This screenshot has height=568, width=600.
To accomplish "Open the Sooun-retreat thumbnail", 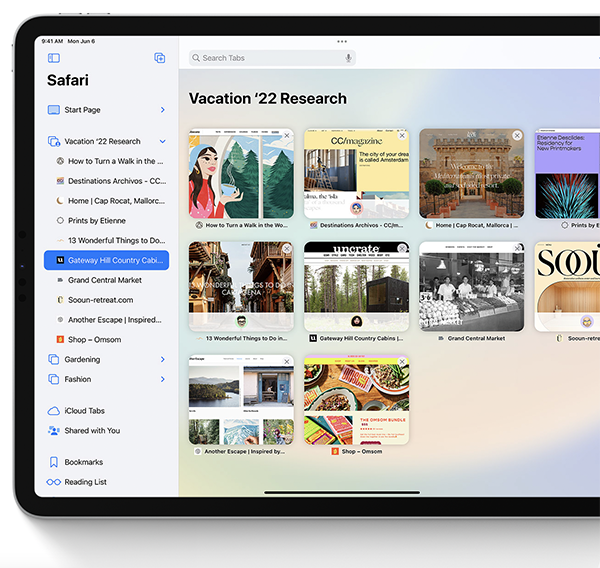I will (567, 287).
